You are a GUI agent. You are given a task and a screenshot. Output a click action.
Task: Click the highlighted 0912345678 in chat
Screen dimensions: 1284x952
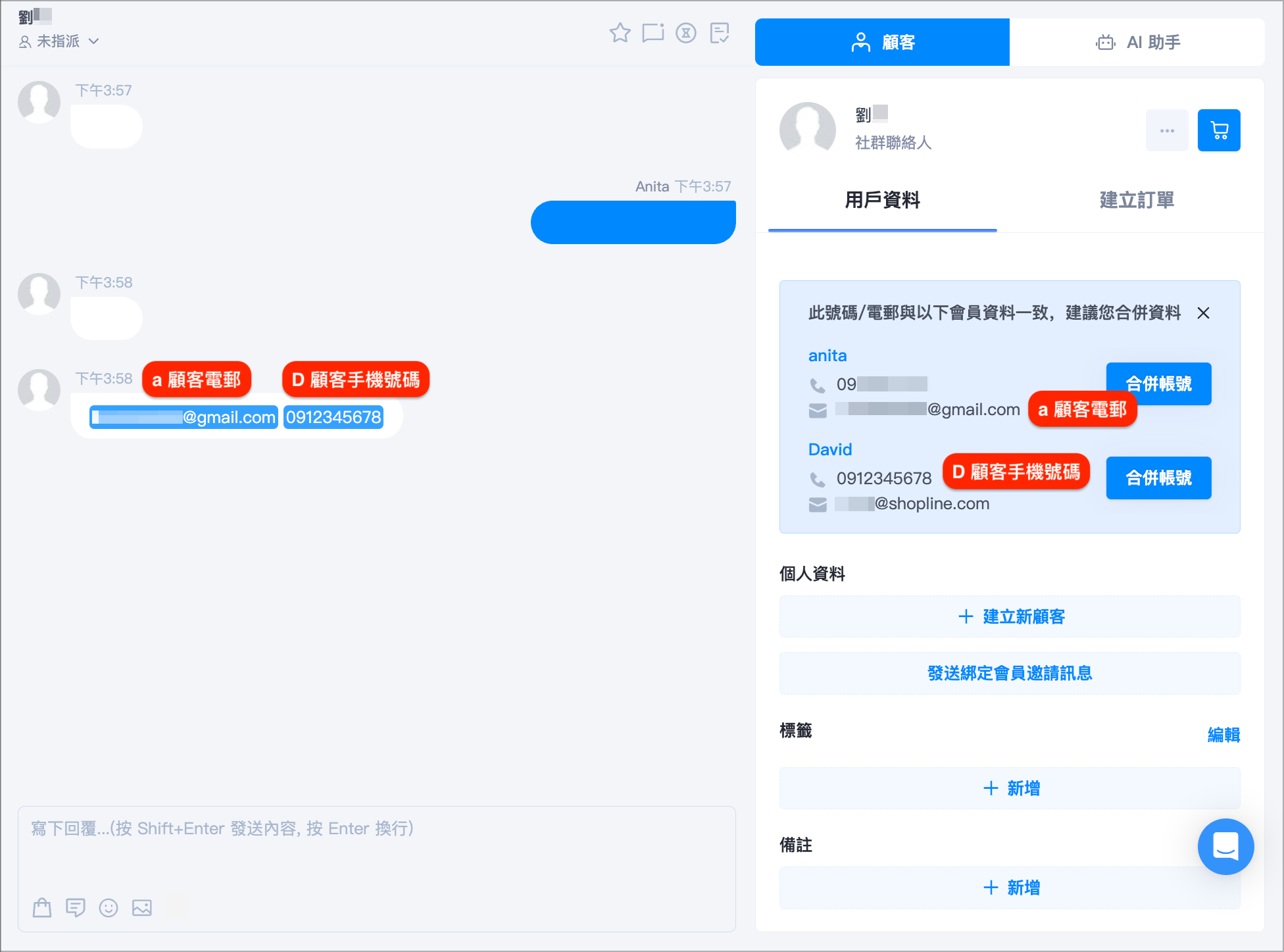point(333,417)
